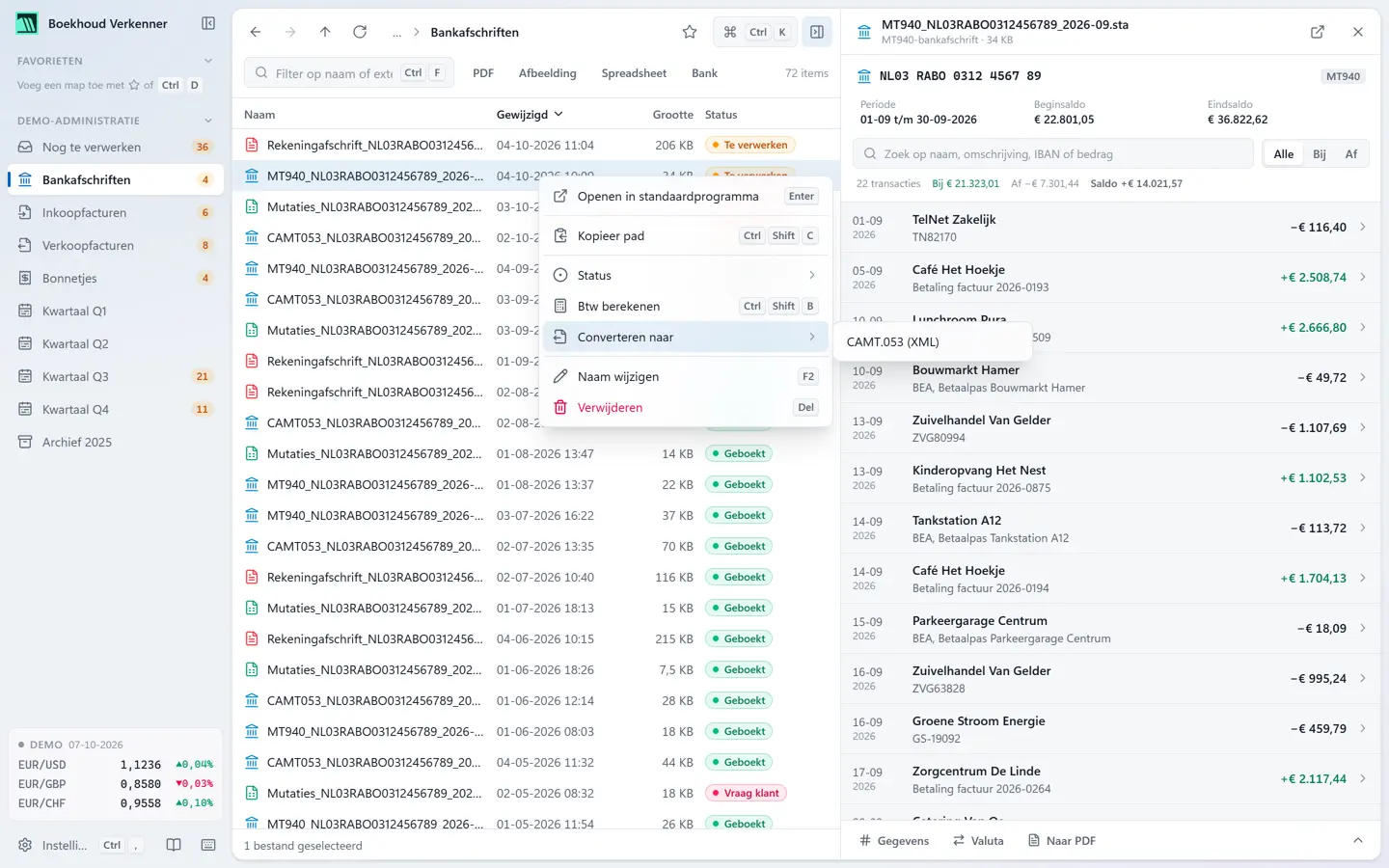The height and width of the screenshot is (868, 1389).
Task: Open the book icon in sidebar footer
Action: pos(174,845)
